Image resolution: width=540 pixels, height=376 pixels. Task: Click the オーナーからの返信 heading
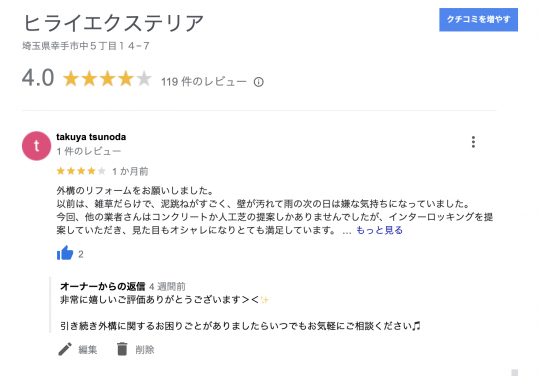[x=103, y=286]
